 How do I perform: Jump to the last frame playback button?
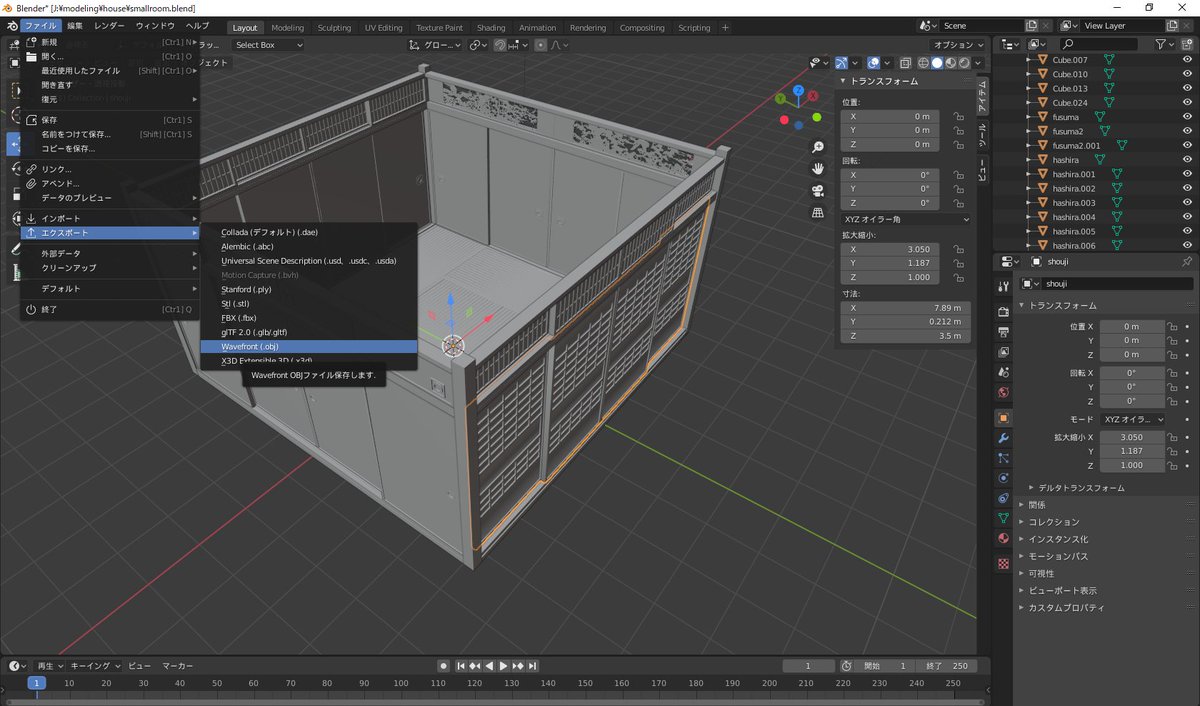[532, 665]
